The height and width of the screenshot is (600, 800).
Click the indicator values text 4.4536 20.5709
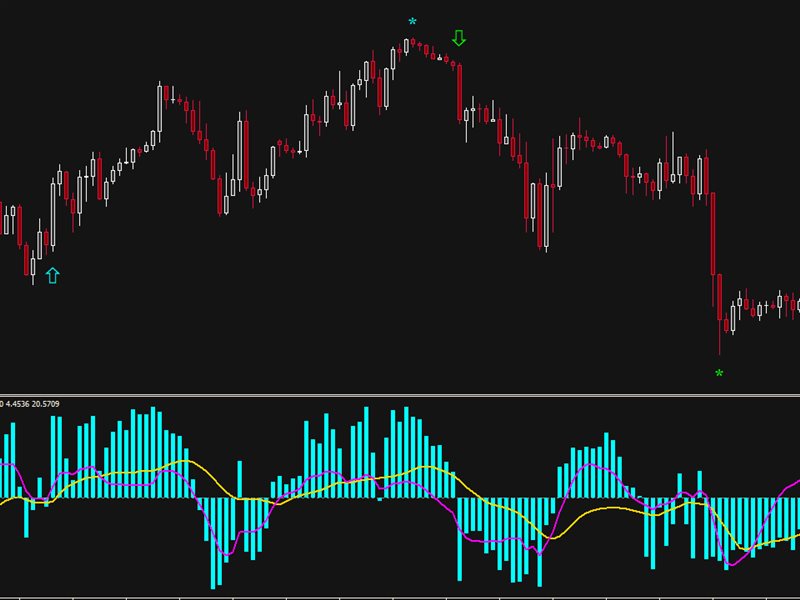(33, 404)
